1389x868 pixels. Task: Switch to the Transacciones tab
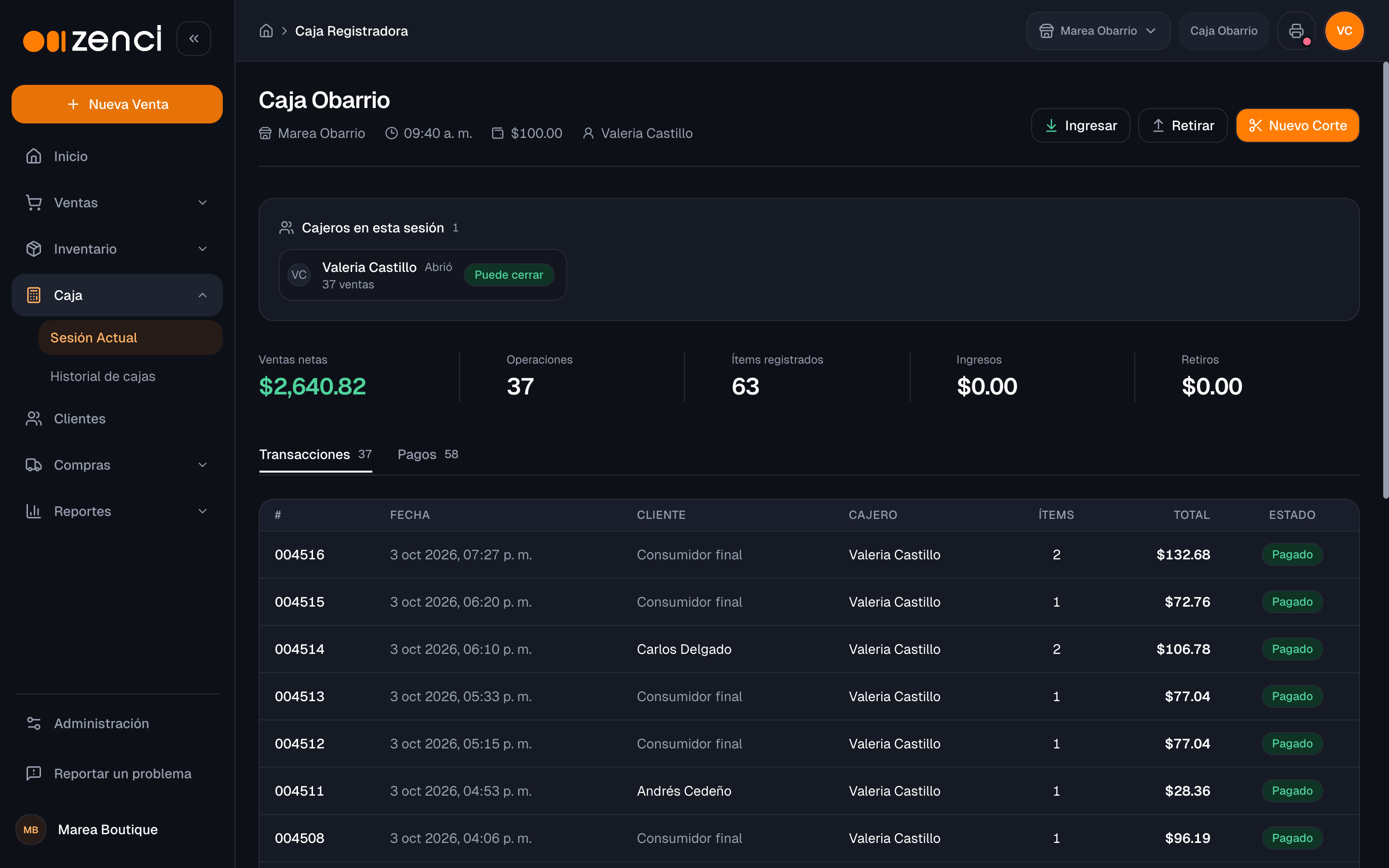point(316,455)
